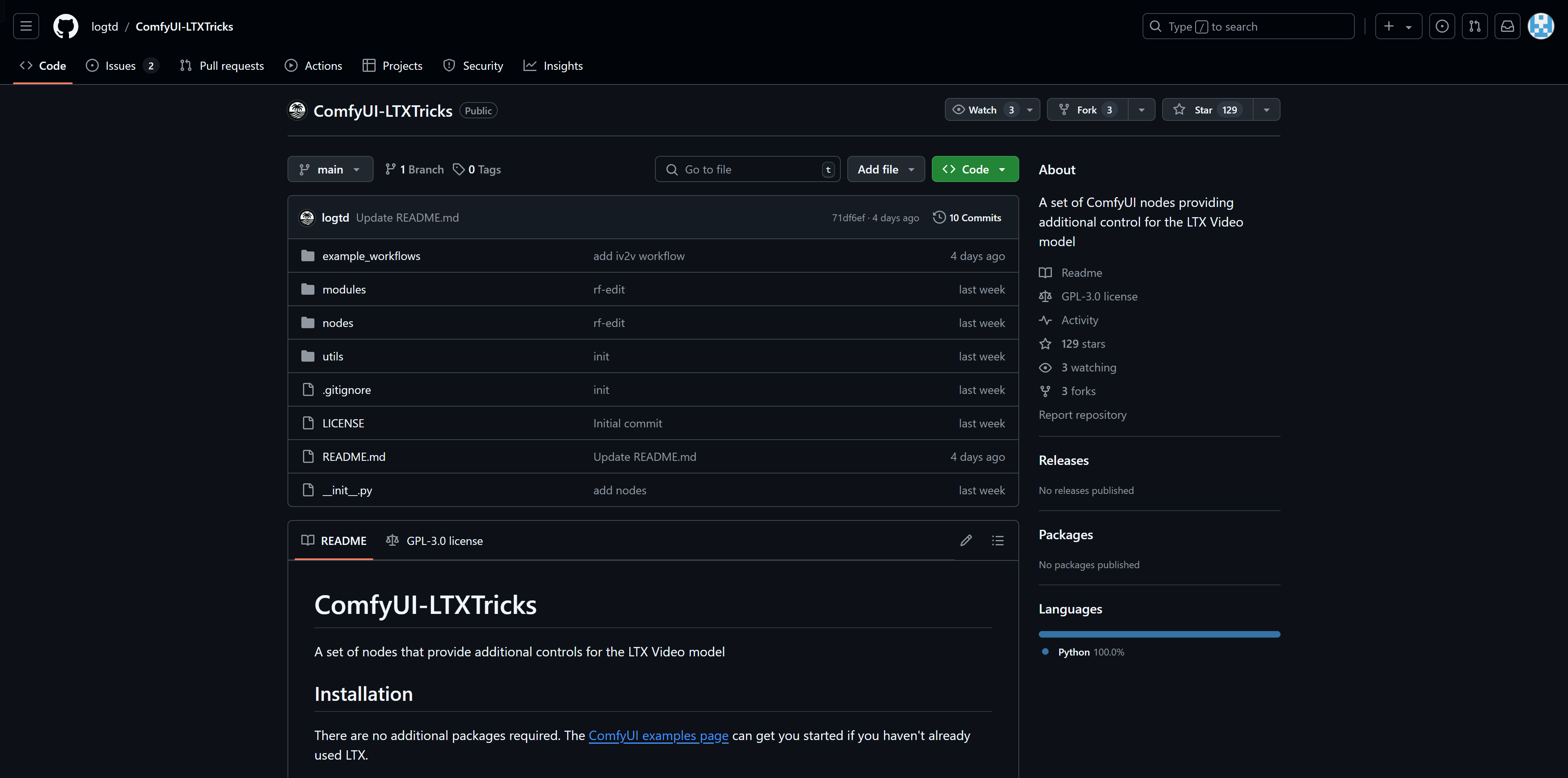Open the notifications inbox icon
The image size is (1568, 778).
tap(1507, 26)
